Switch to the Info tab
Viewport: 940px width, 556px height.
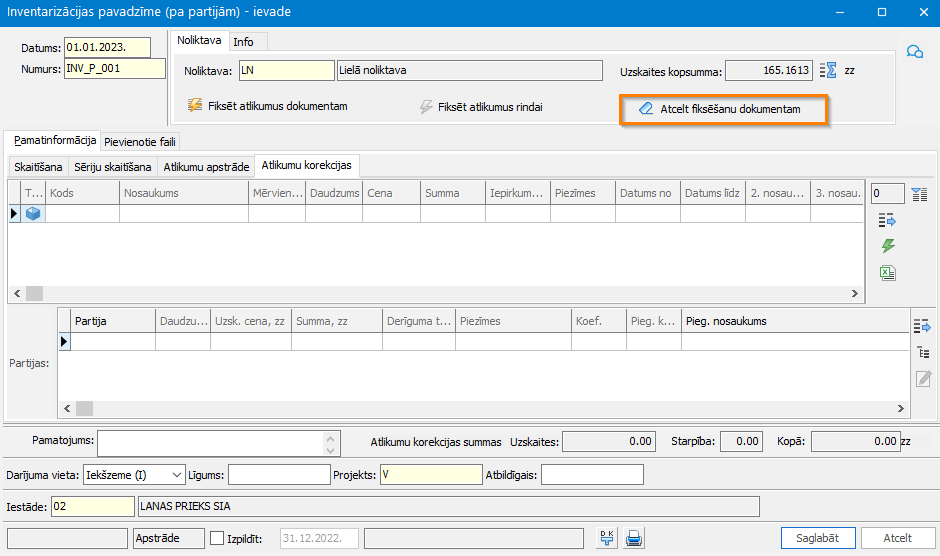tap(243, 42)
